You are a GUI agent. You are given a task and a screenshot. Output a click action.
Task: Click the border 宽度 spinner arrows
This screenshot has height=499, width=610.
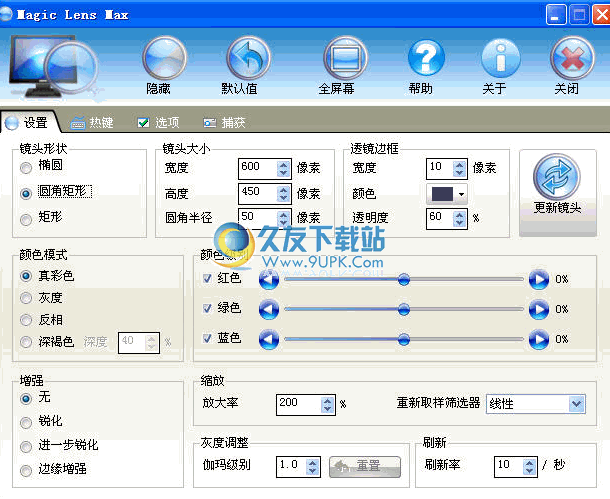point(459,169)
